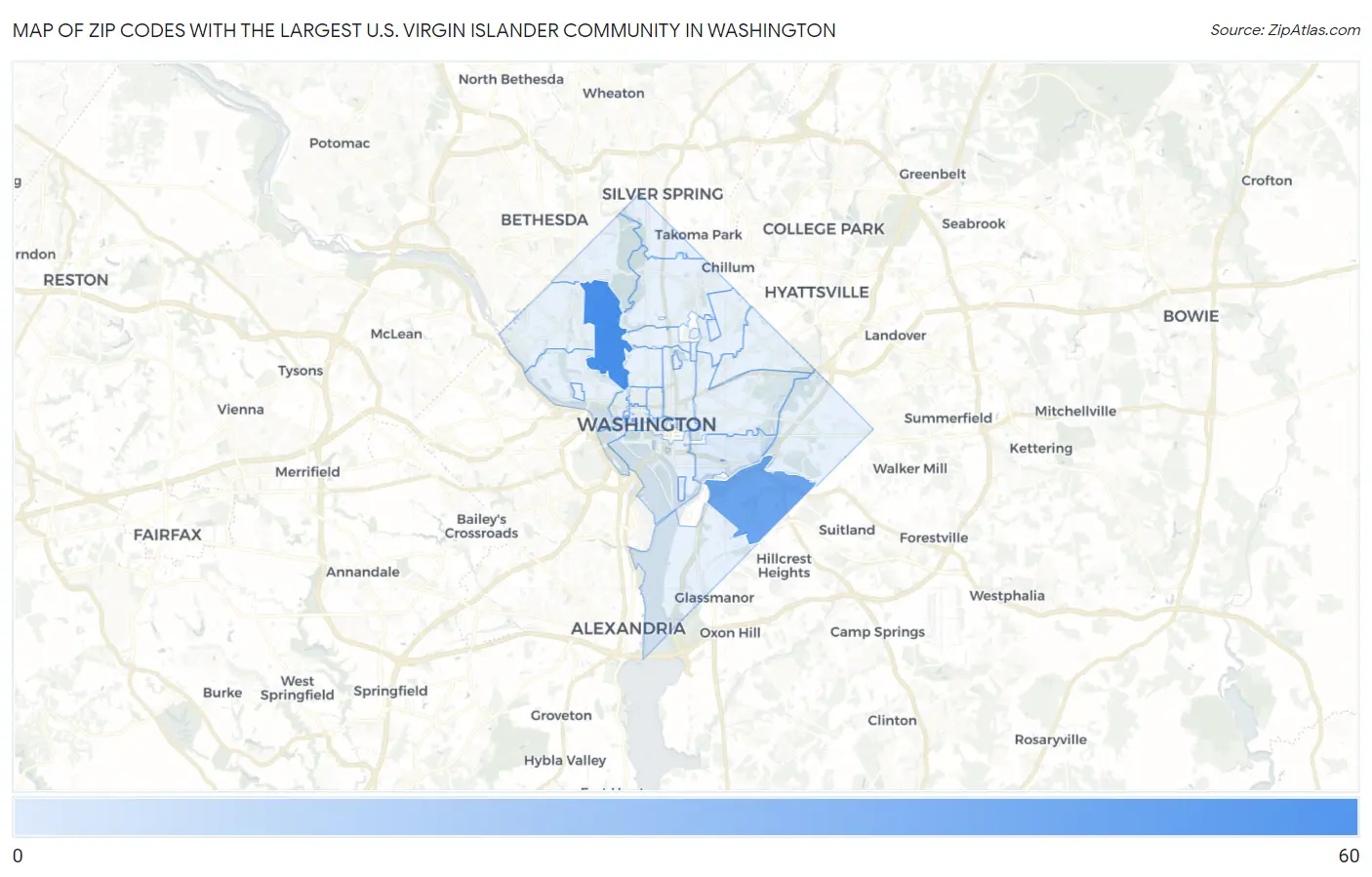Click the Greenbelt map label

(933, 175)
